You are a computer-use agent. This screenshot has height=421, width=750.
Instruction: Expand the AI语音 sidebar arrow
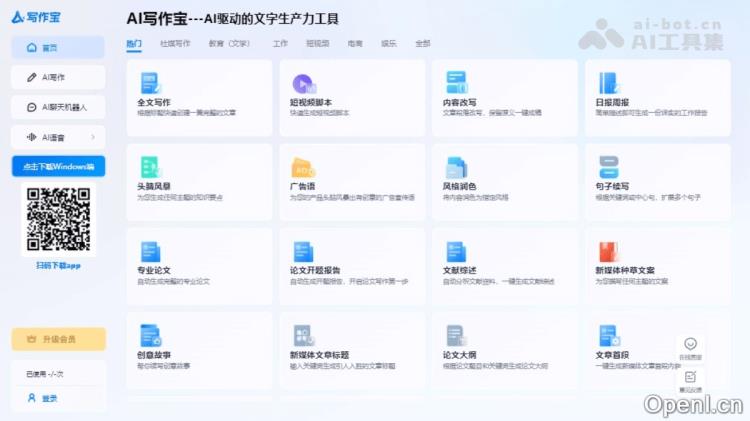coord(93,137)
